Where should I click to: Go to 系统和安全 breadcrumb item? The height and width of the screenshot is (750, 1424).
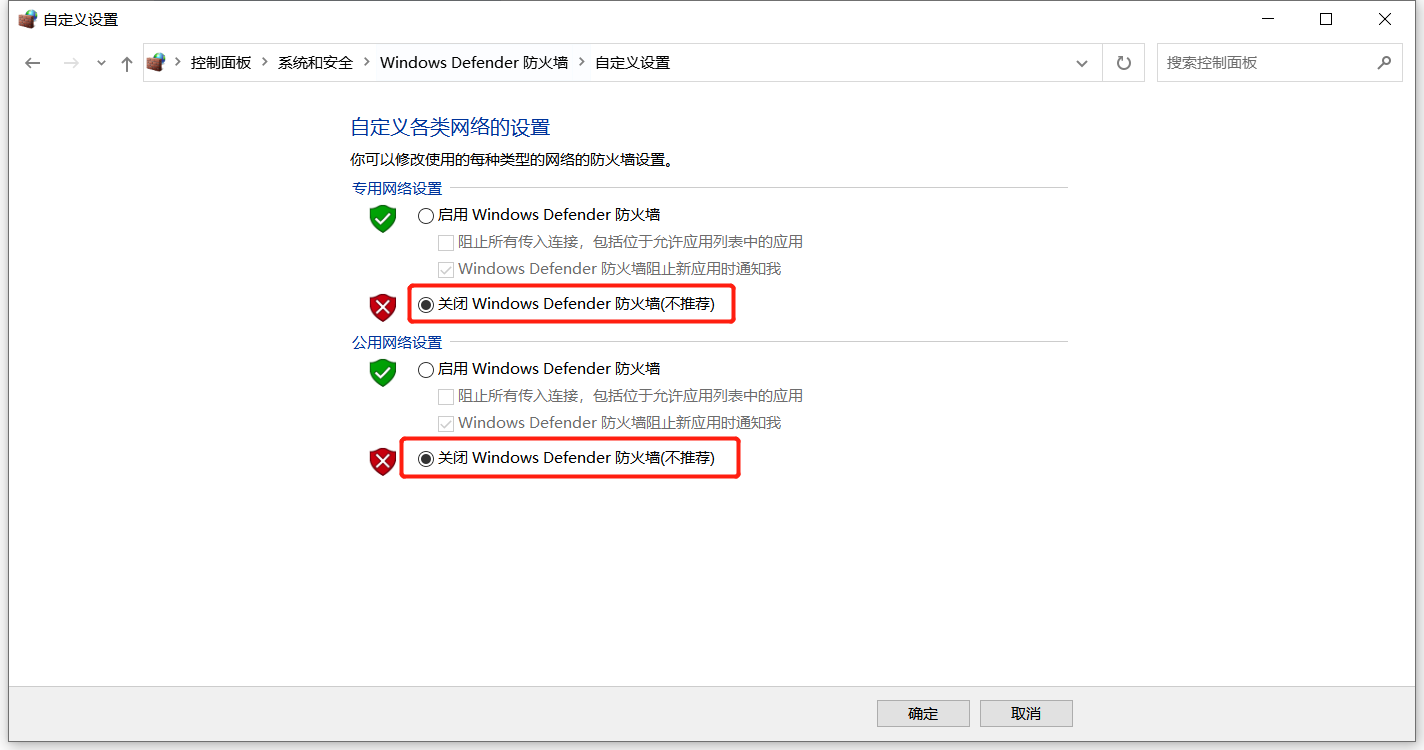315,62
